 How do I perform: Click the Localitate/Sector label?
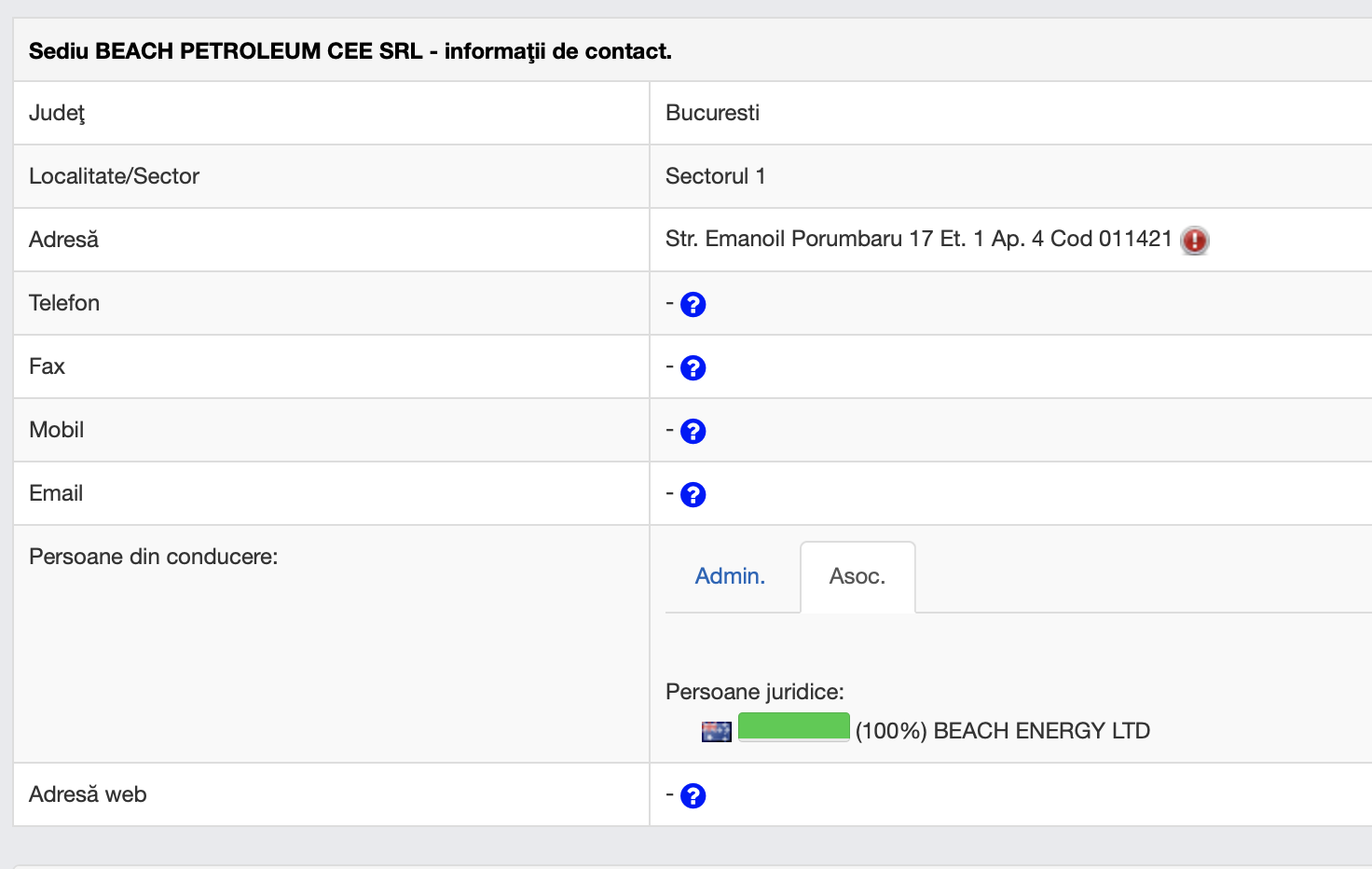[114, 176]
